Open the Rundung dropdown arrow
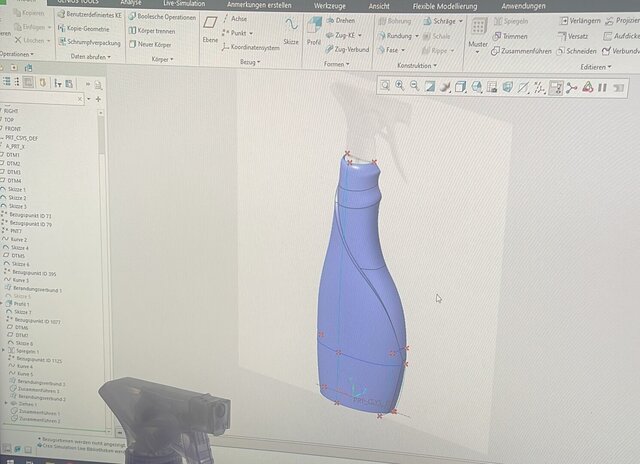 point(417,36)
